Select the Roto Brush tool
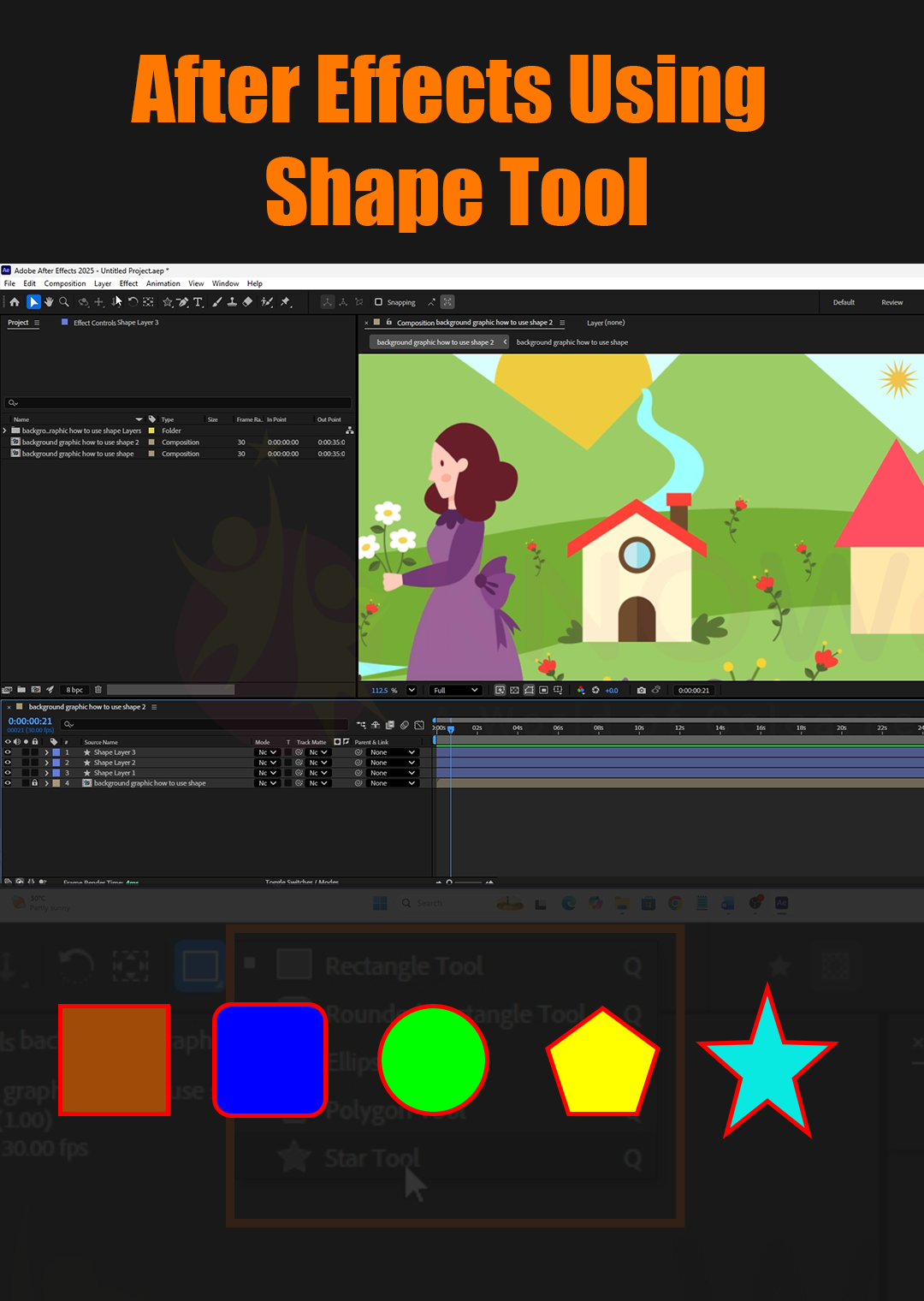 coord(267,302)
